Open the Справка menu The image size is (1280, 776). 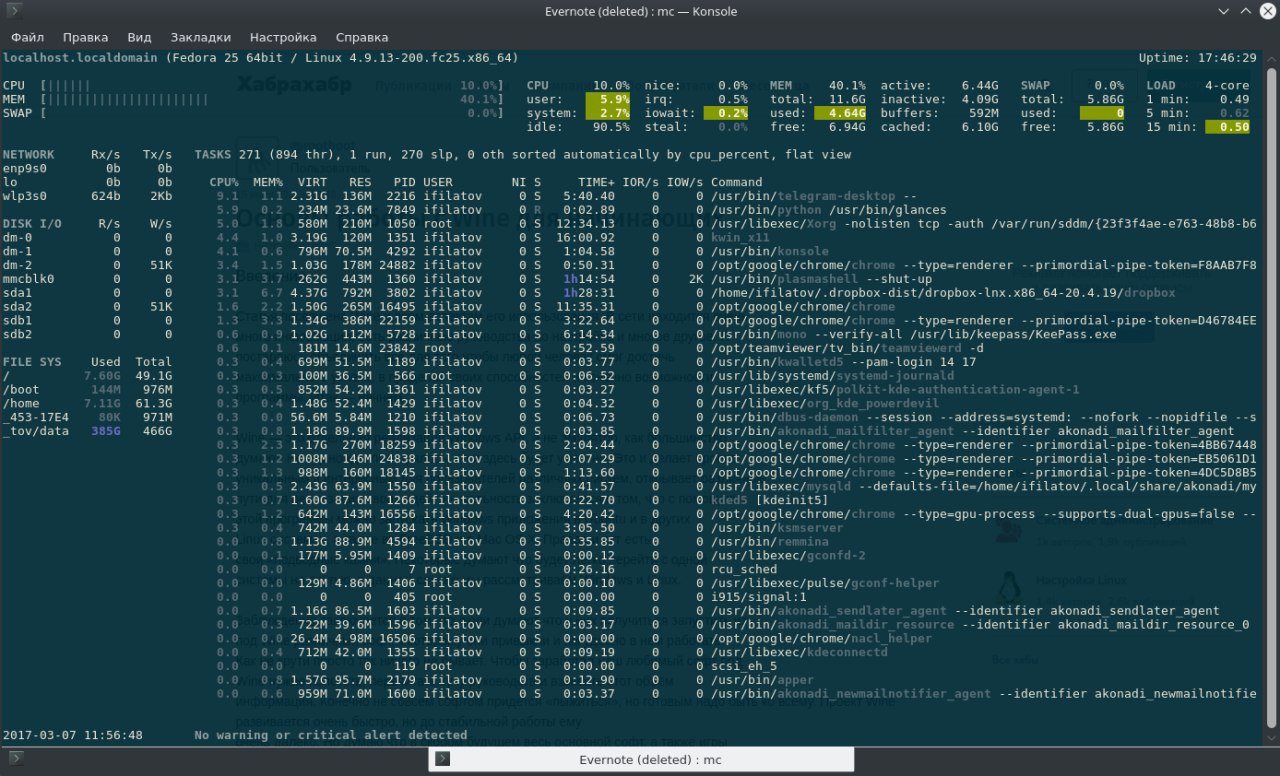[362, 37]
